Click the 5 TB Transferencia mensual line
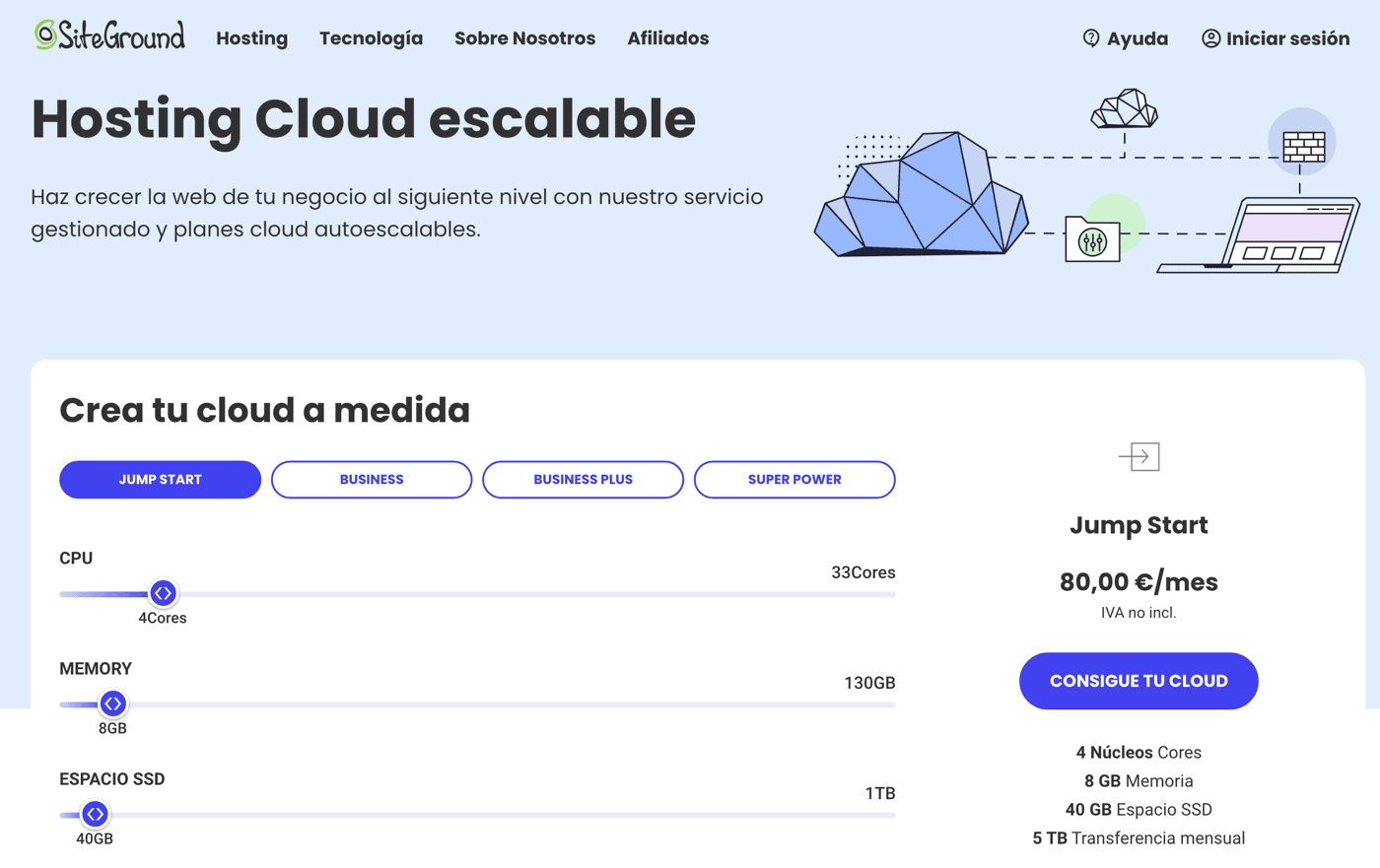This screenshot has width=1380, height=868. (1138, 838)
